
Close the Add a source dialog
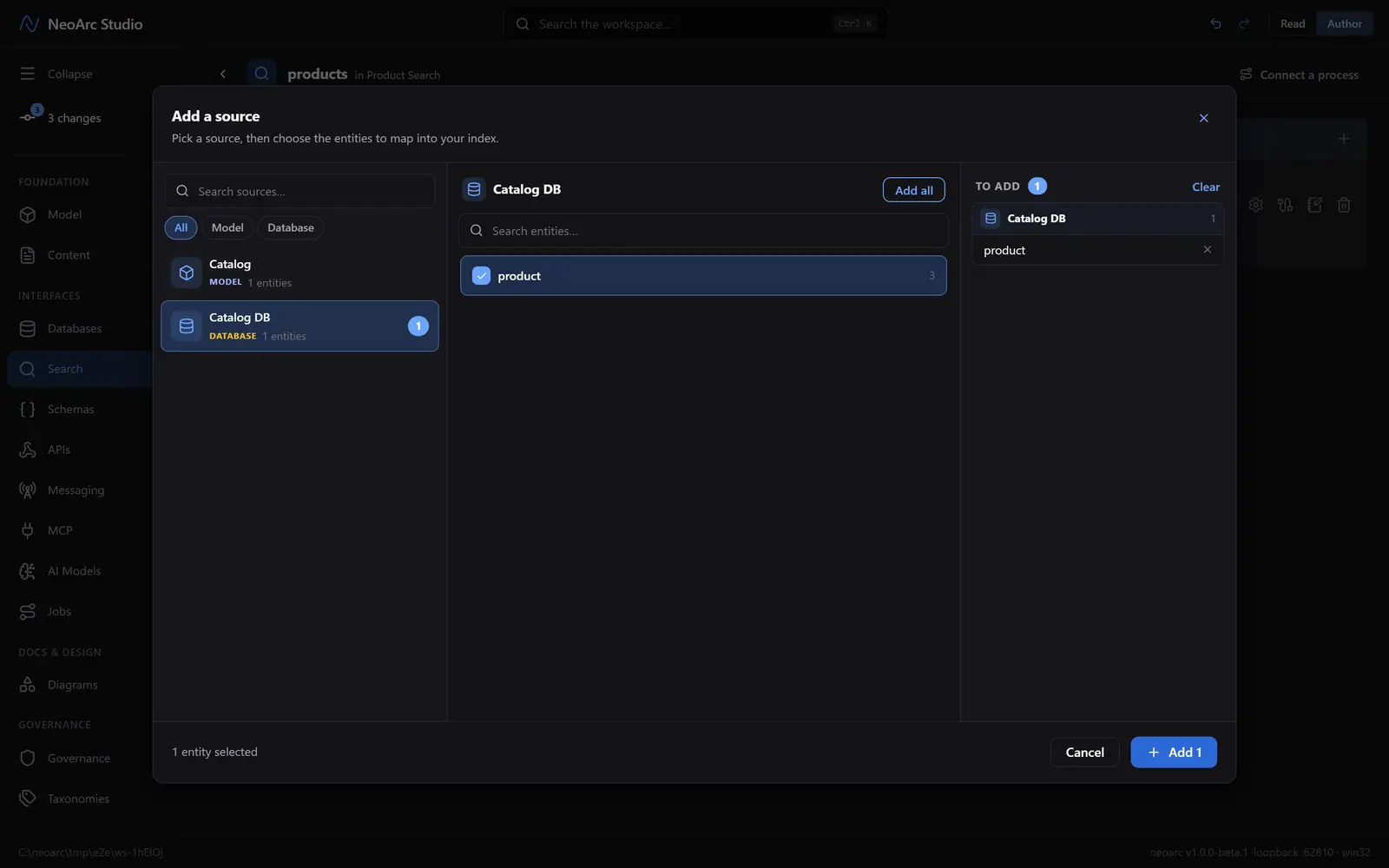pyautogui.click(x=1203, y=118)
